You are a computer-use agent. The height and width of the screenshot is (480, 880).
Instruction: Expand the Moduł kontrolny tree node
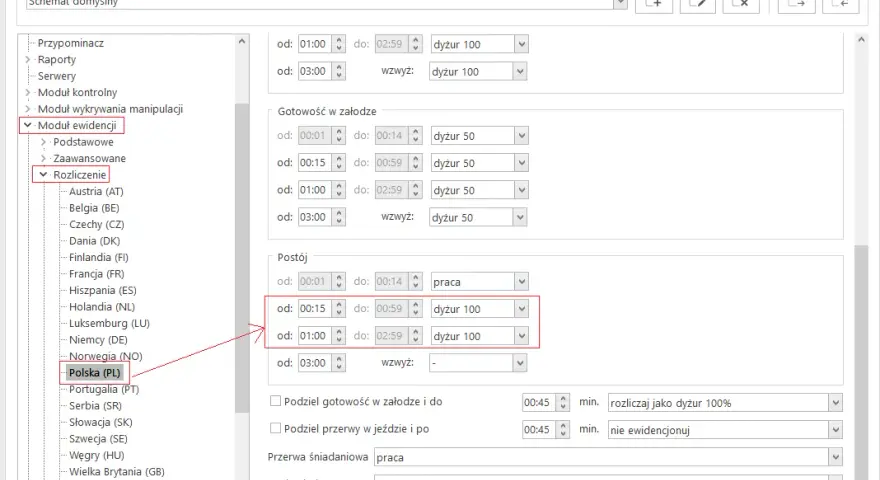(x=28, y=93)
